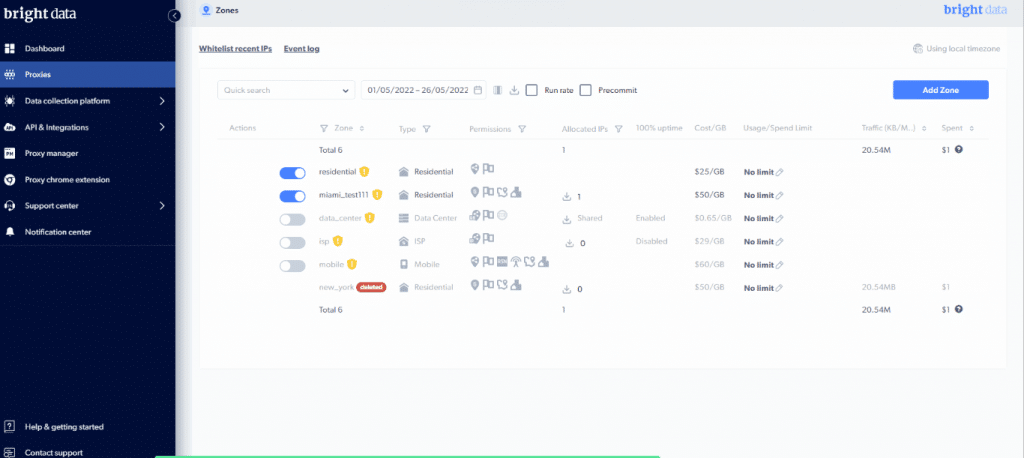
Task: Click the pencil icon to edit residential limit
Action: [x=779, y=172]
